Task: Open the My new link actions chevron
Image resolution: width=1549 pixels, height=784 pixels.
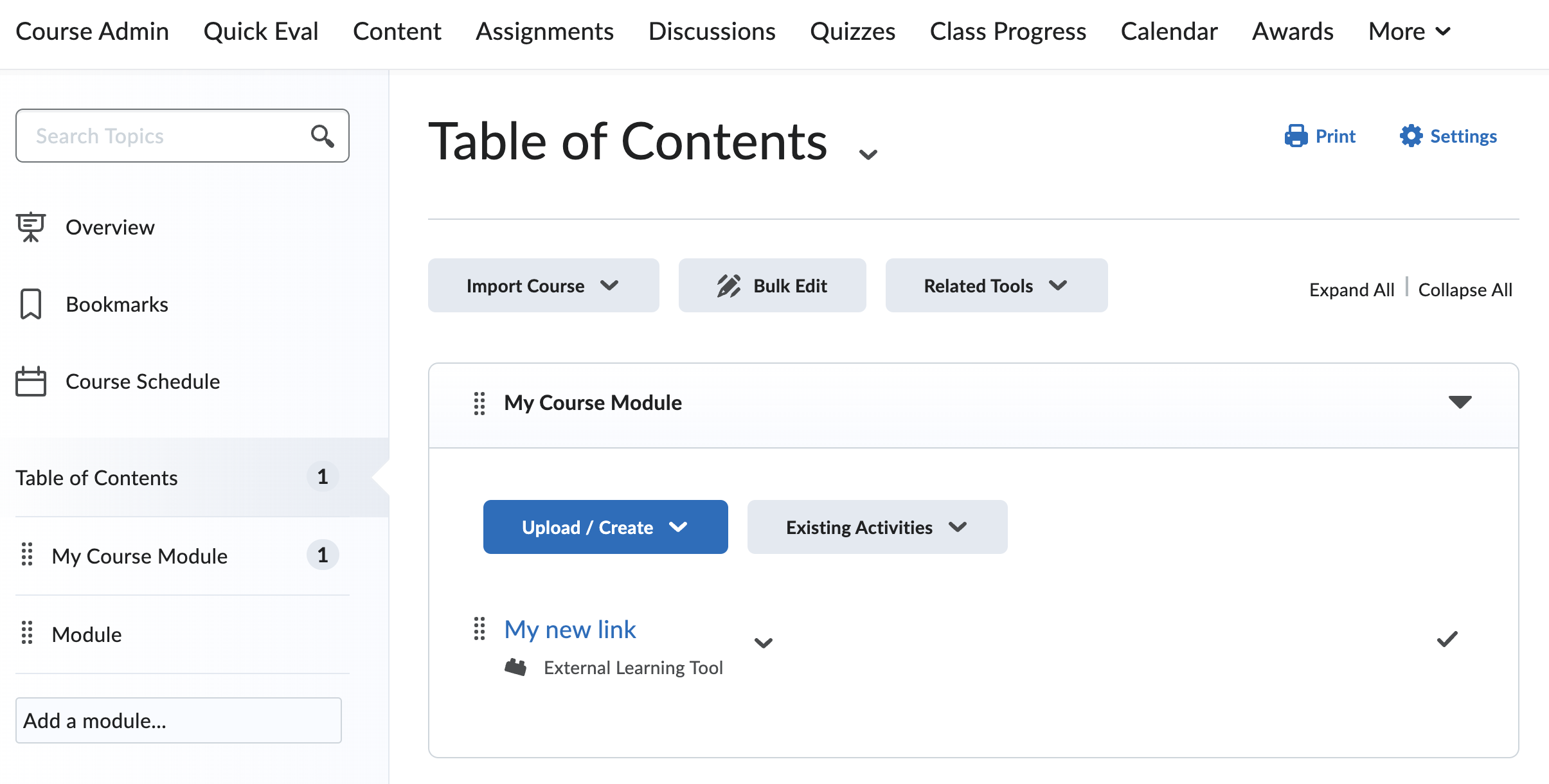Action: (763, 643)
